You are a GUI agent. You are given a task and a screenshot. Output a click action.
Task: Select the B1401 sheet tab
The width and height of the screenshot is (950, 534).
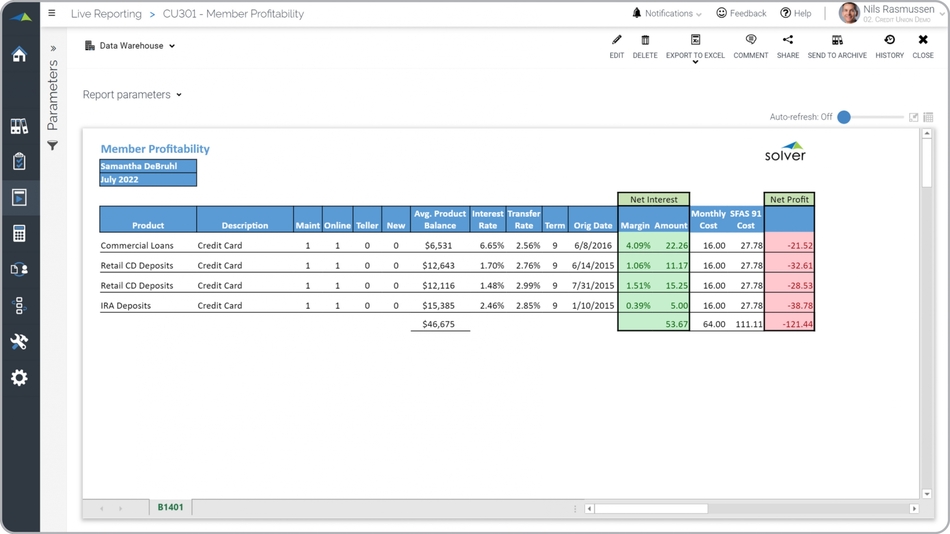[x=170, y=508]
